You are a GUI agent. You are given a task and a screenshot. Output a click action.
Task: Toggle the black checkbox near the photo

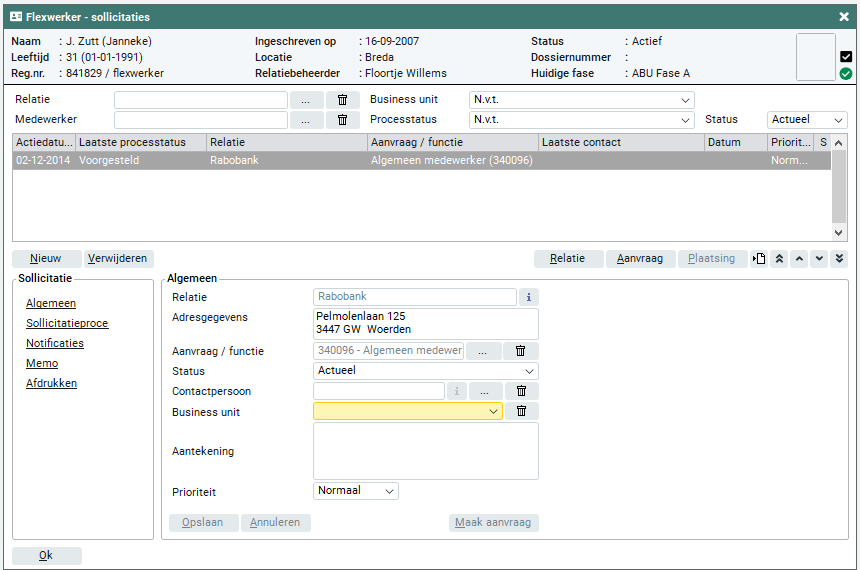coord(846,57)
